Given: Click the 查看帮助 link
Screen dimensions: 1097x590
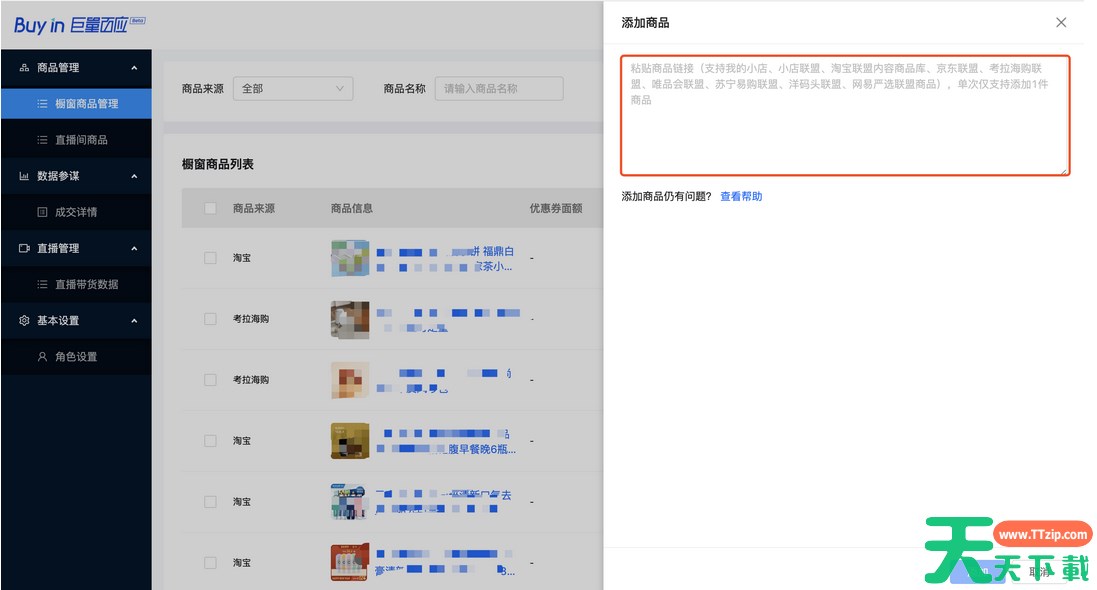Looking at the screenshot, I should pos(741,197).
